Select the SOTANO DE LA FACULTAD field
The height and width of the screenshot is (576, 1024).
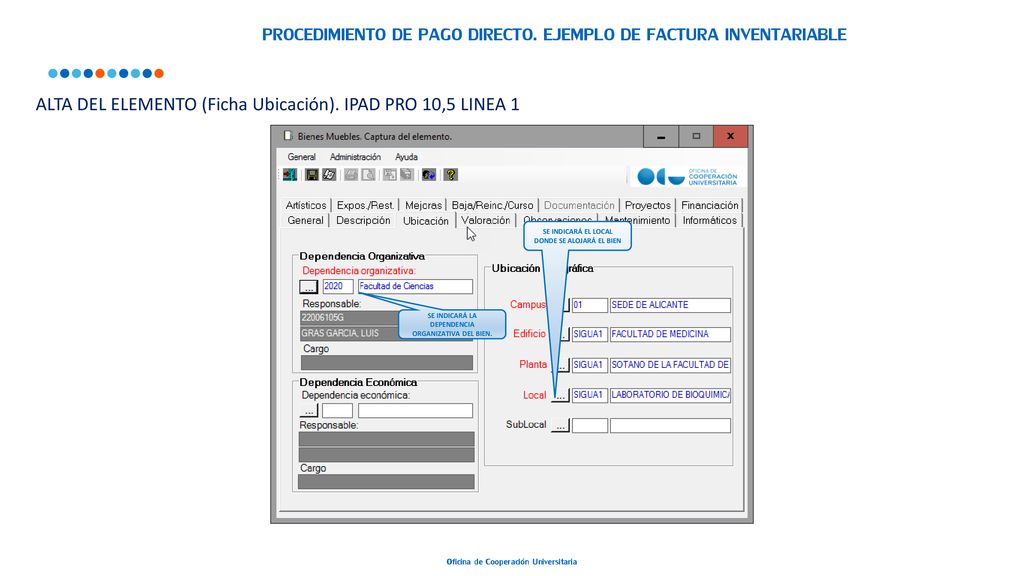[670, 365]
